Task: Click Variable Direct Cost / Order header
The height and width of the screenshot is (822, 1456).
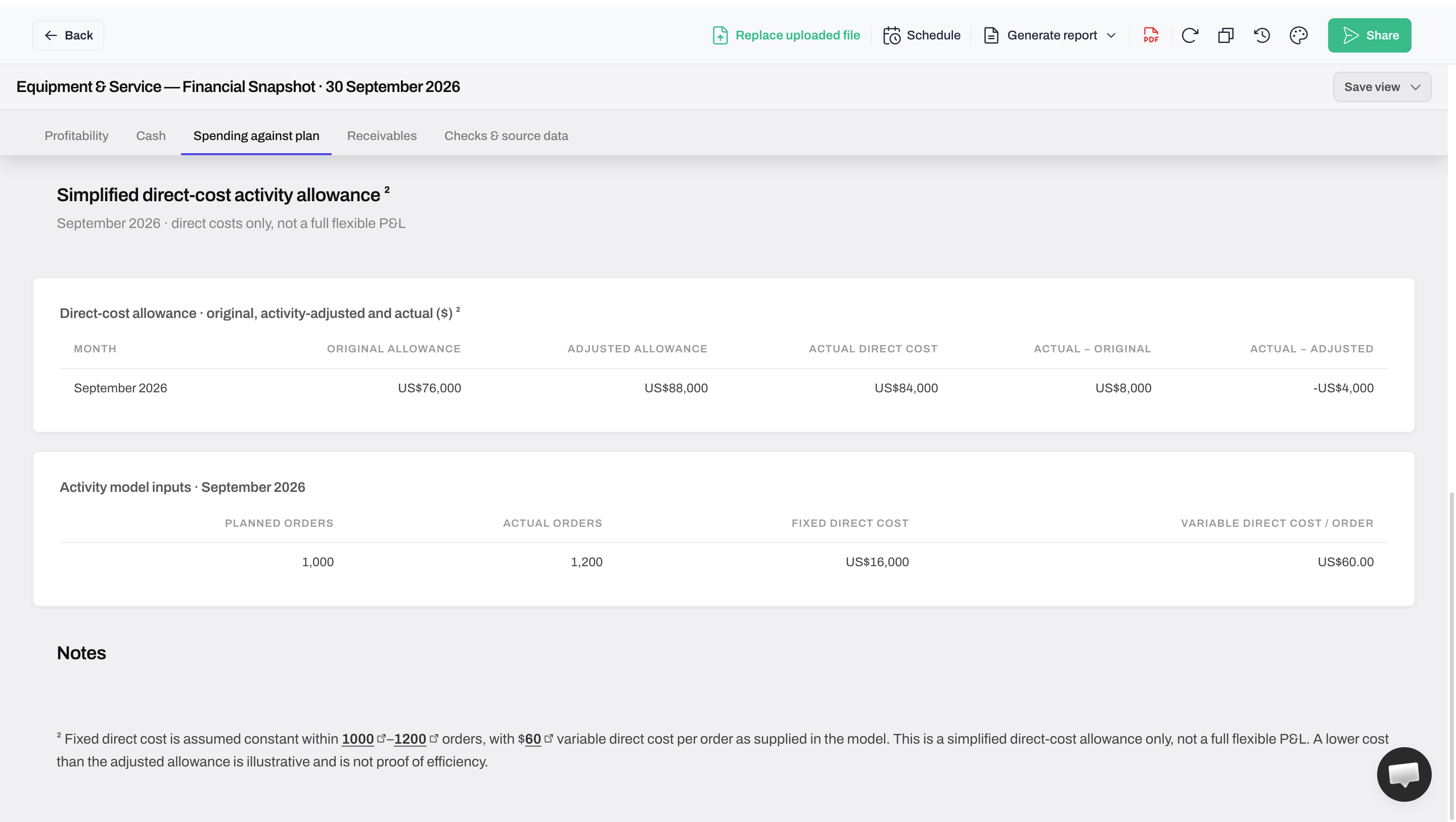Action: click(1277, 523)
